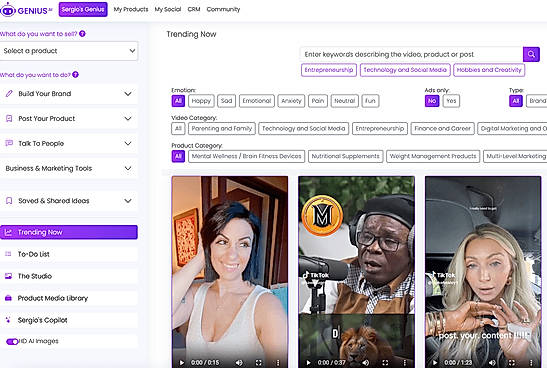Click the help icon beside 'What do you want to do?'
Screen dimensions: 547x368
(x=75, y=75)
